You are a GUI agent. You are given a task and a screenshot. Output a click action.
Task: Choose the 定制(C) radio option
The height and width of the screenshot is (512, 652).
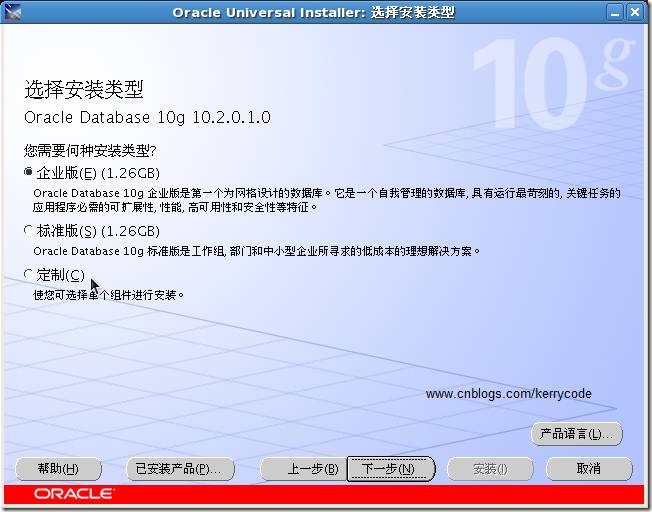tap(28, 274)
